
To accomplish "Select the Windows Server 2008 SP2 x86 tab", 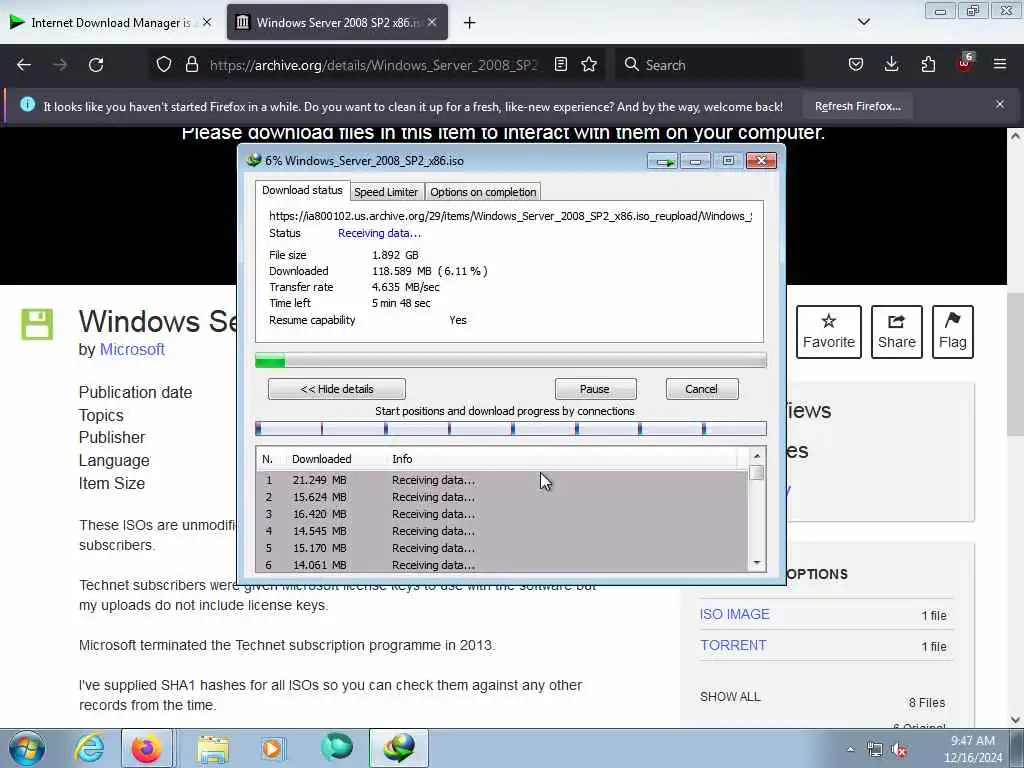I will [x=337, y=22].
